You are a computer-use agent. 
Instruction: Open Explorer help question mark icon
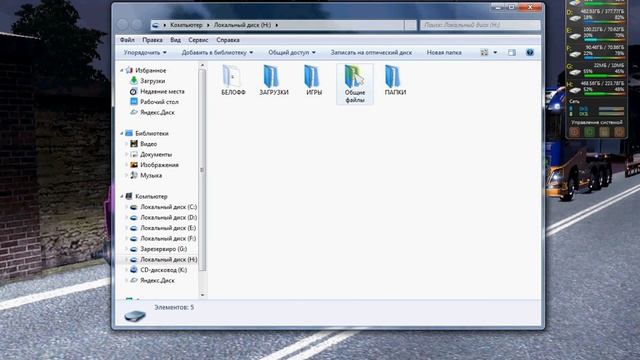[x=530, y=52]
